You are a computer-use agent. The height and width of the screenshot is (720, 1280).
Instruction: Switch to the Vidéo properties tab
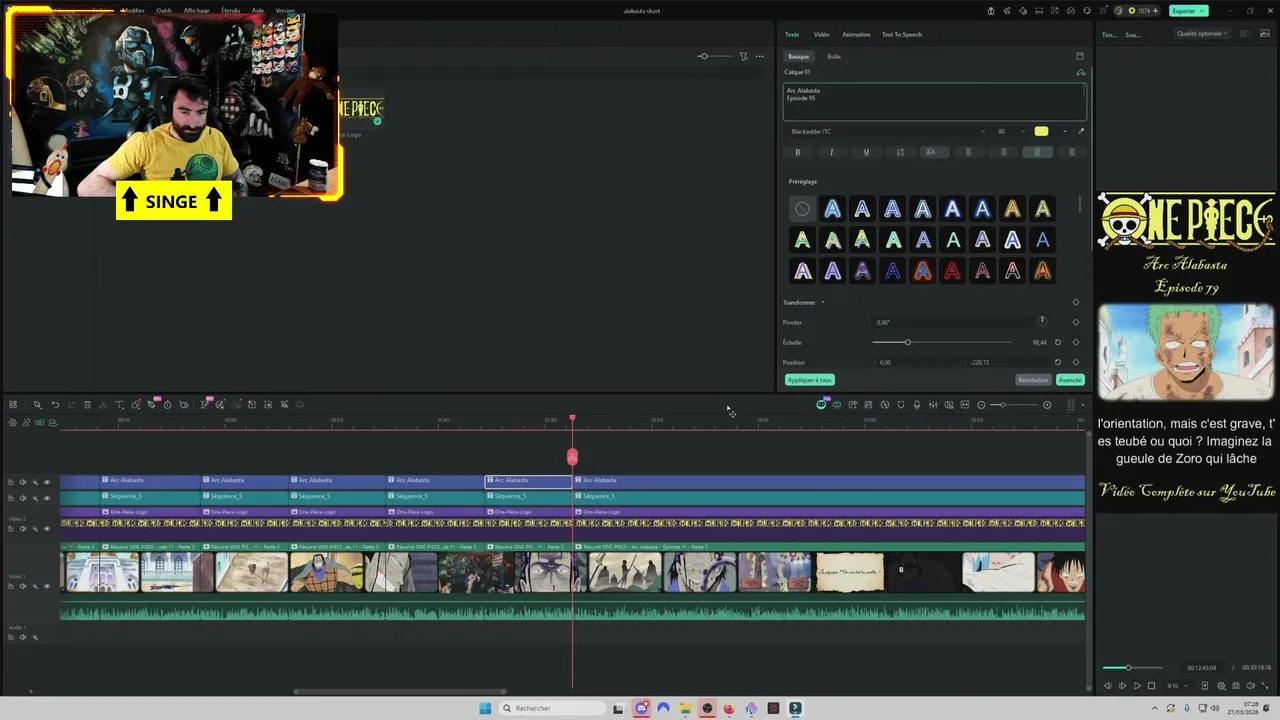coord(821,34)
